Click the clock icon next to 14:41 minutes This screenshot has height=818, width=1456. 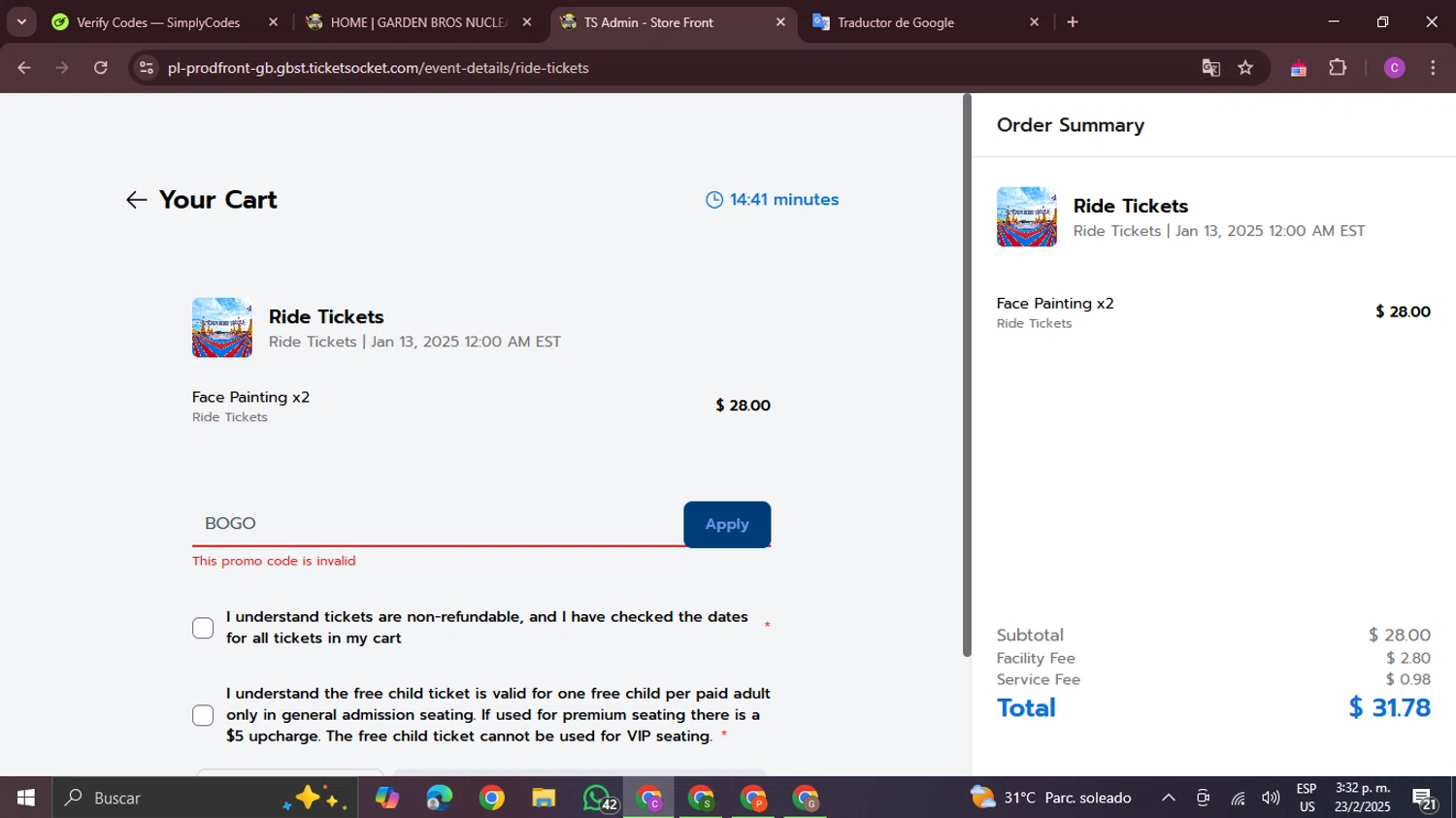point(714,200)
